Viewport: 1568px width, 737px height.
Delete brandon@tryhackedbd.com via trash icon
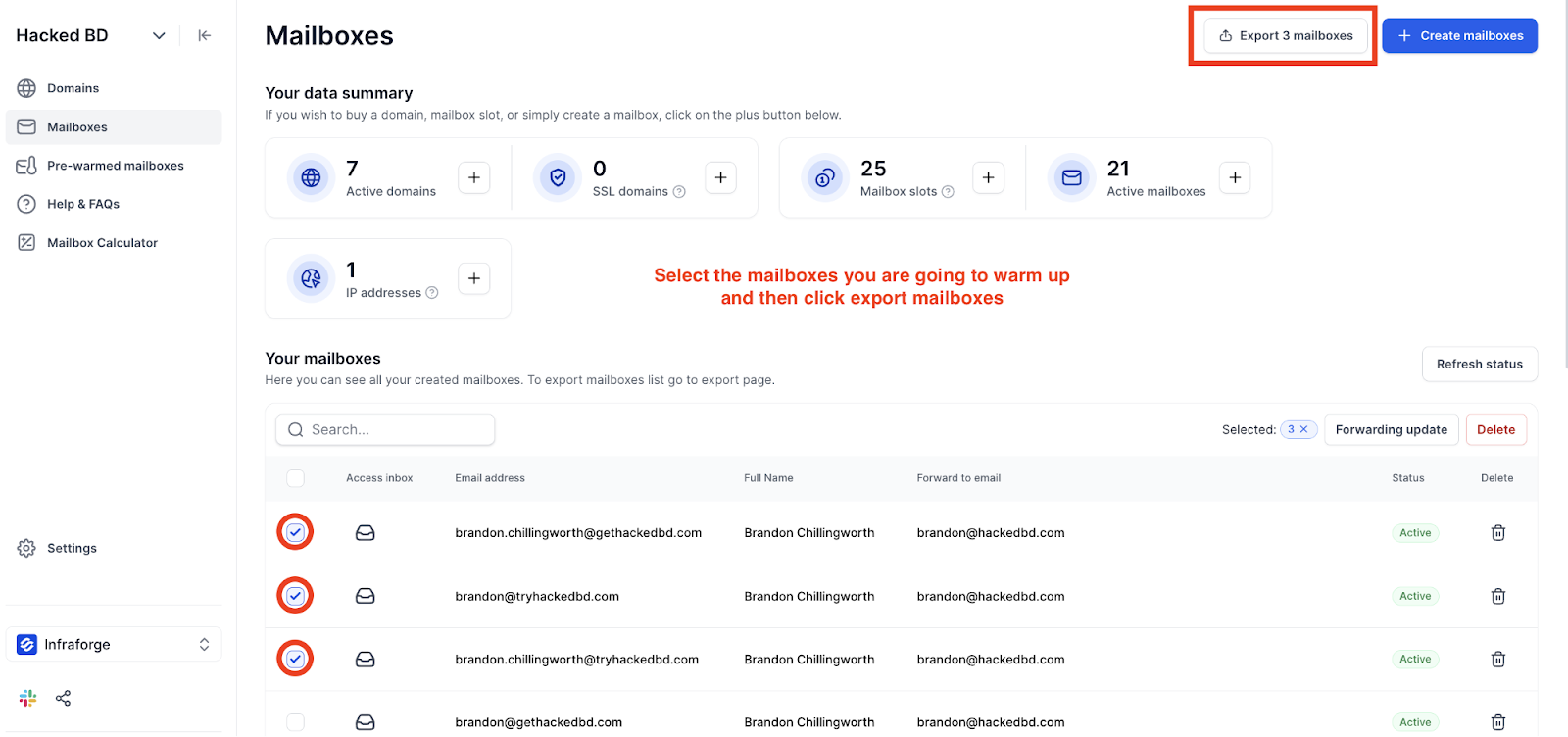[x=1498, y=596]
